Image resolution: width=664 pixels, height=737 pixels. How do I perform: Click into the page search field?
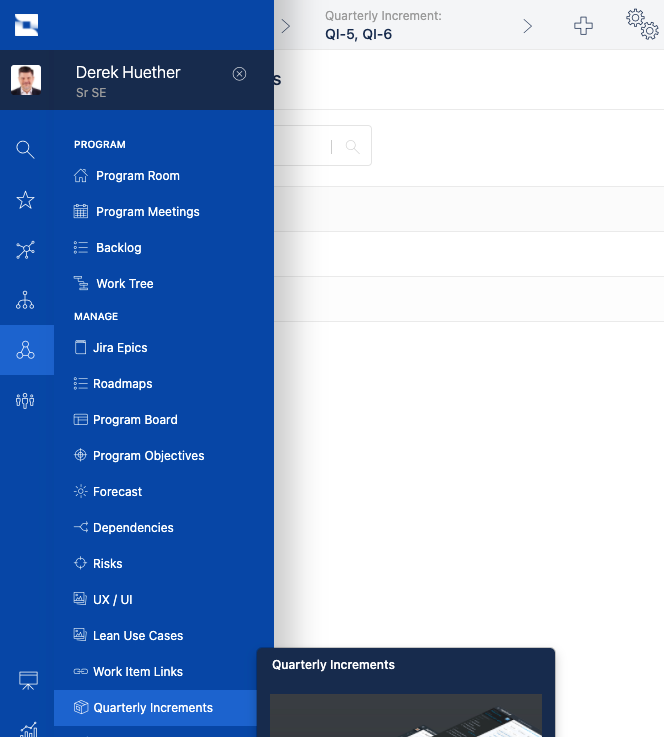coord(322,146)
